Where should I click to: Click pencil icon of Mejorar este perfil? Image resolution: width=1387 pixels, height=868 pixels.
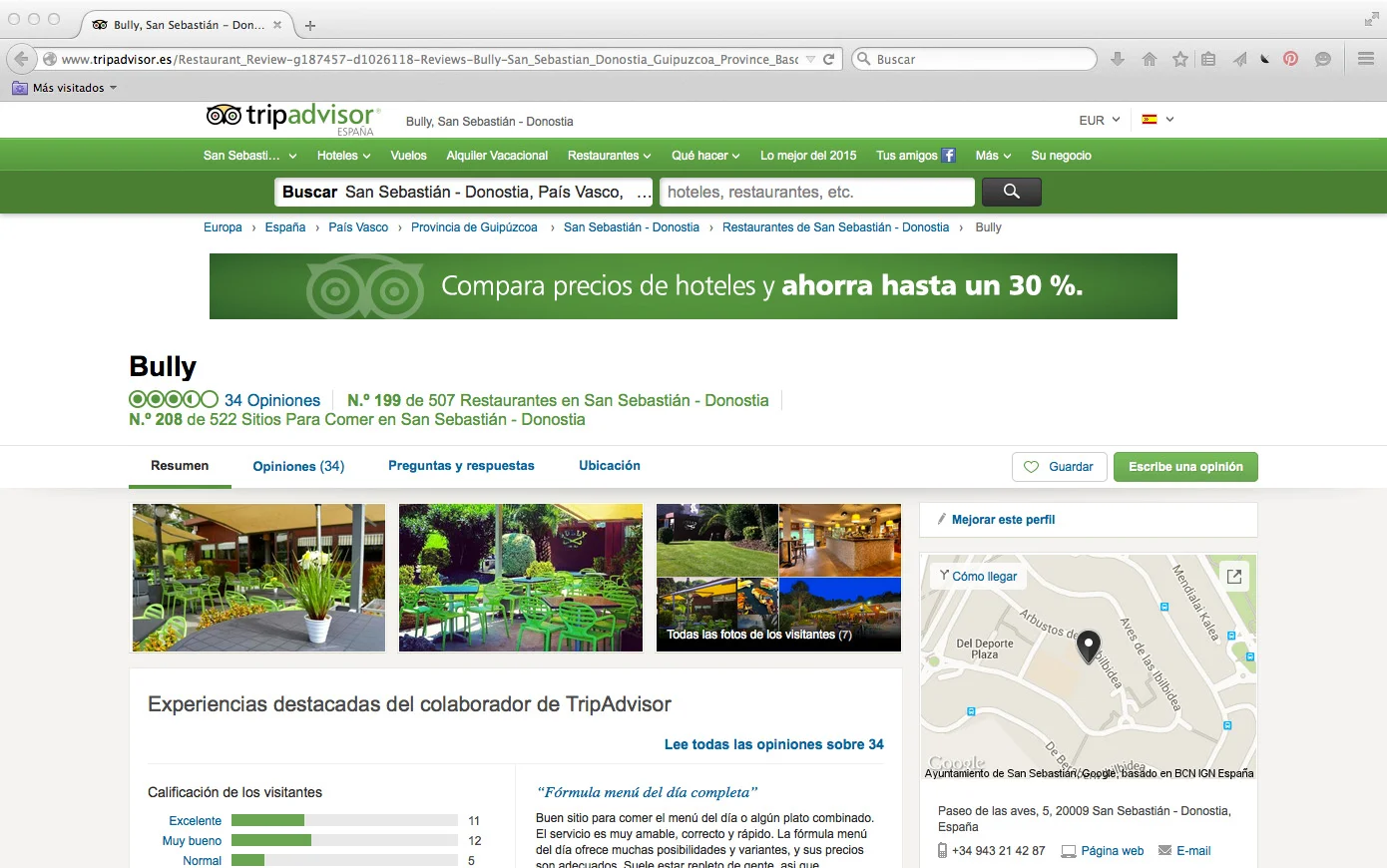(x=941, y=519)
